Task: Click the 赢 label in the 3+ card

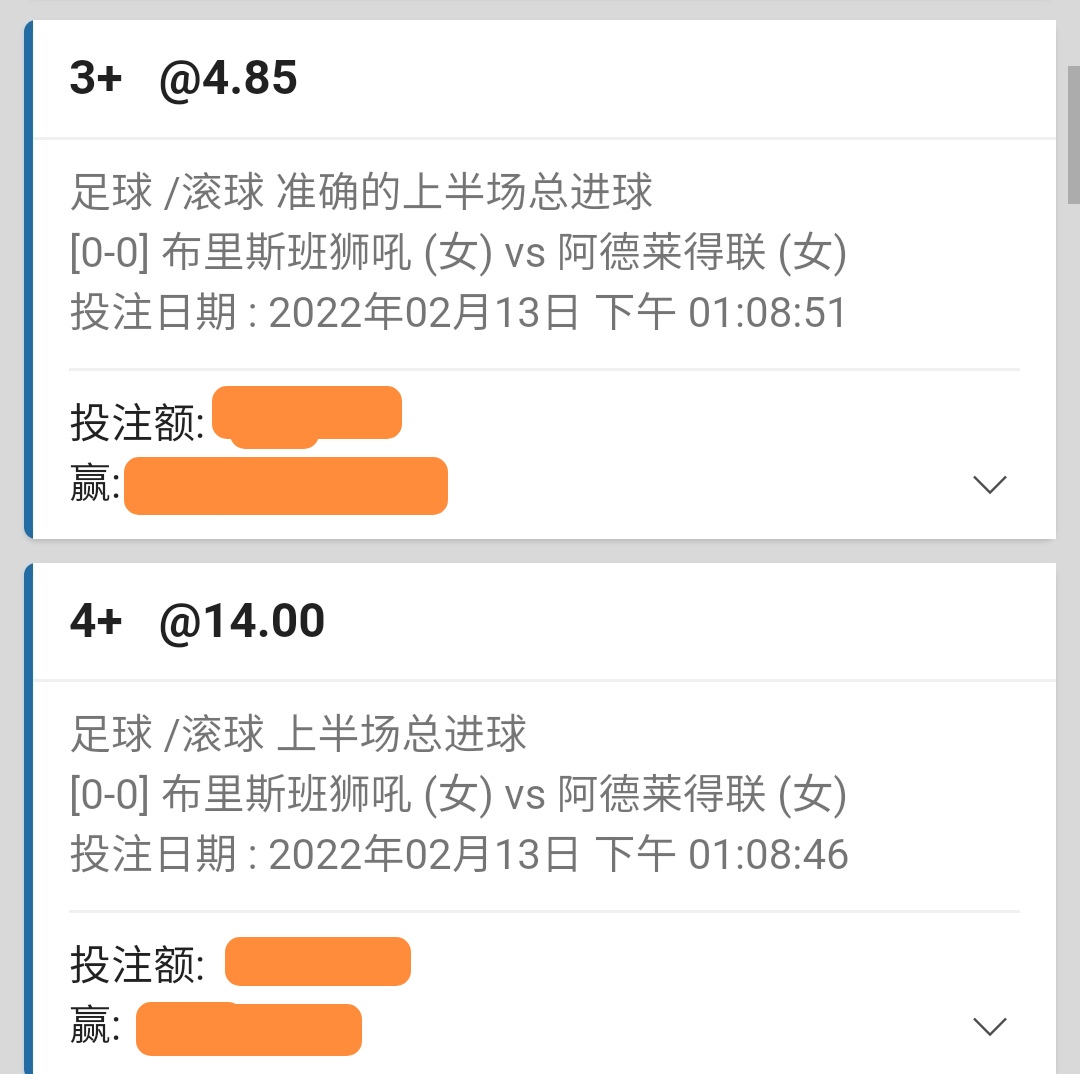Action: [x=95, y=486]
